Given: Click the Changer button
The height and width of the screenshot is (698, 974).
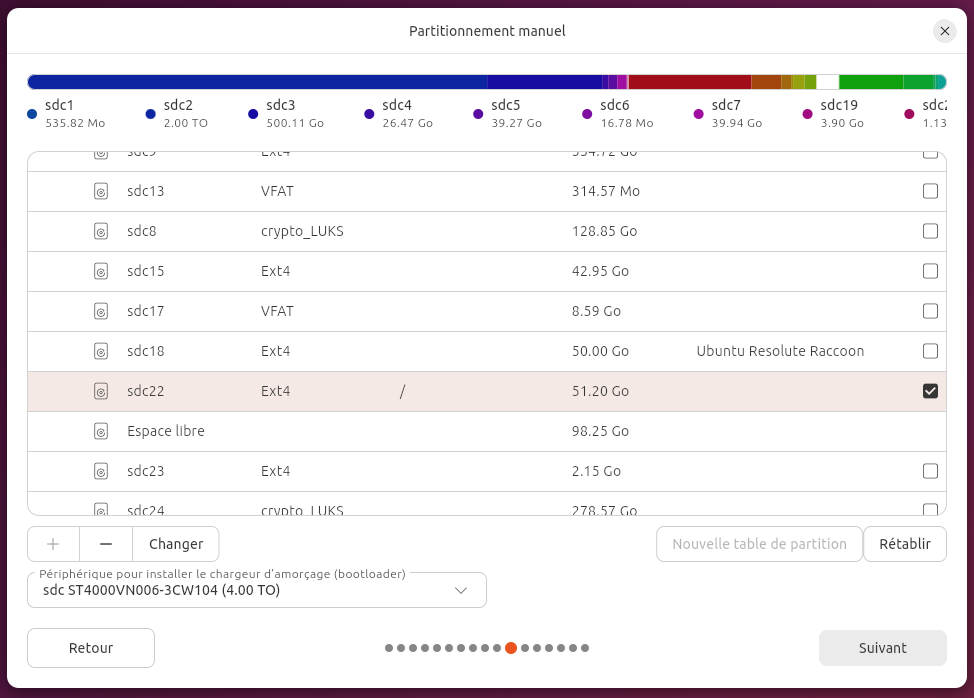Looking at the screenshot, I should [176, 544].
